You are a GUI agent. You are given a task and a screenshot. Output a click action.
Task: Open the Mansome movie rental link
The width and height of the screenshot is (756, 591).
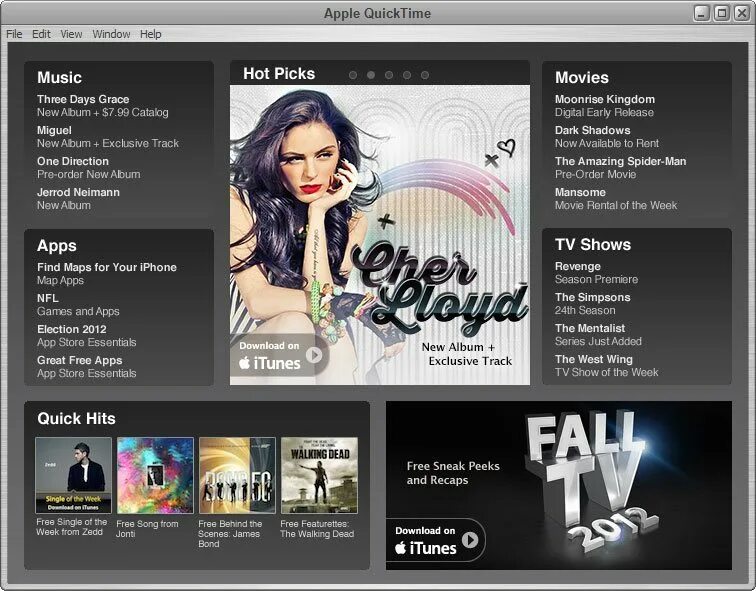[x=616, y=199]
